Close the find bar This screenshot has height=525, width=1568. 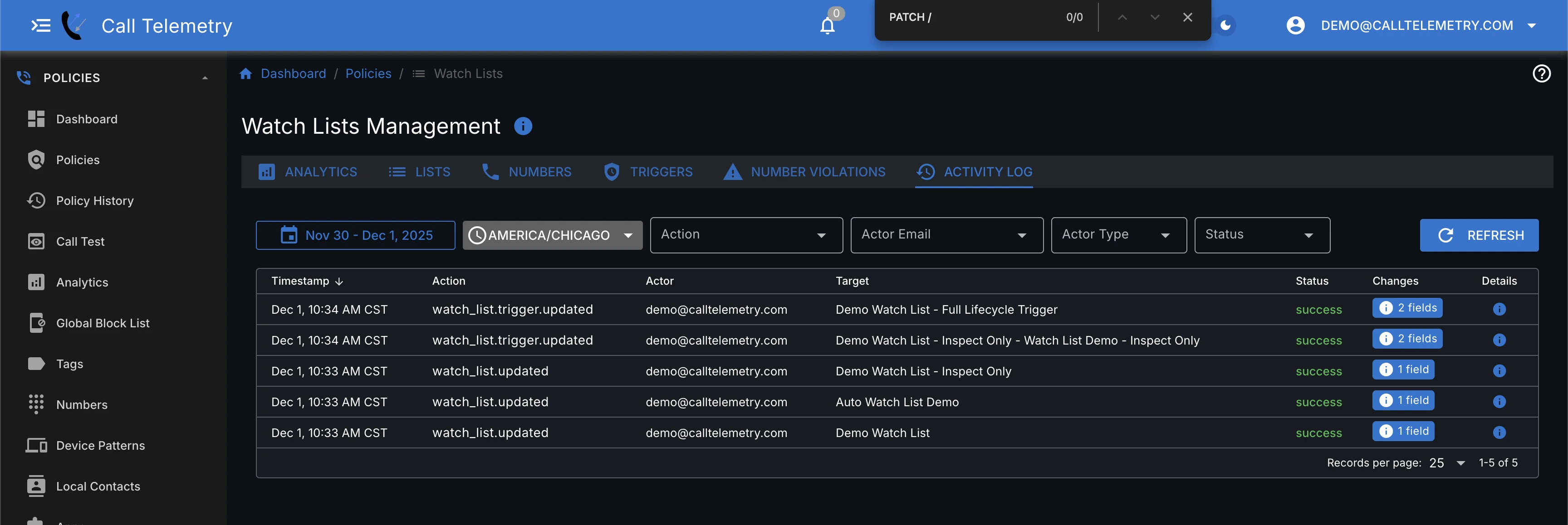tap(1187, 17)
